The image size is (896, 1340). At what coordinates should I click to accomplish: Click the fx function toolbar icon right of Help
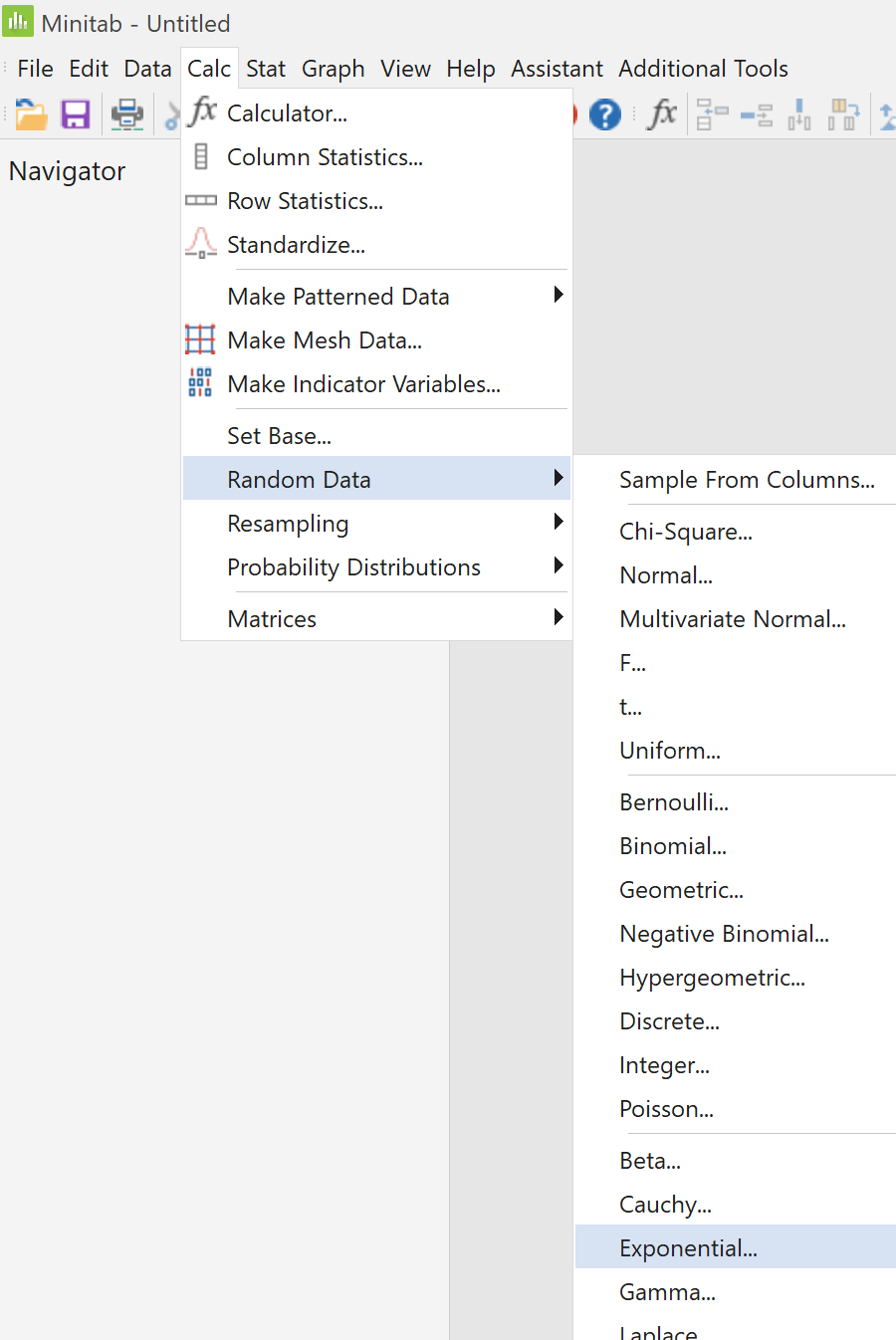[662, 114]
